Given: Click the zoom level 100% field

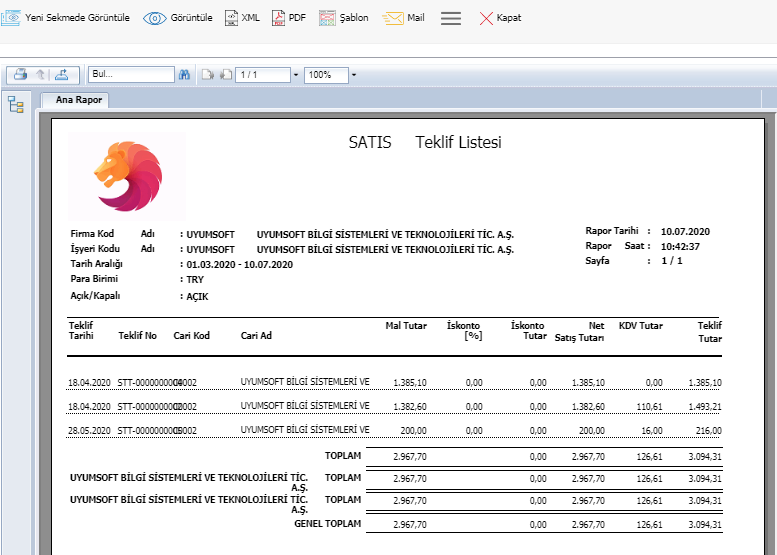Looking at the screenshot, I should coord(325,75).
